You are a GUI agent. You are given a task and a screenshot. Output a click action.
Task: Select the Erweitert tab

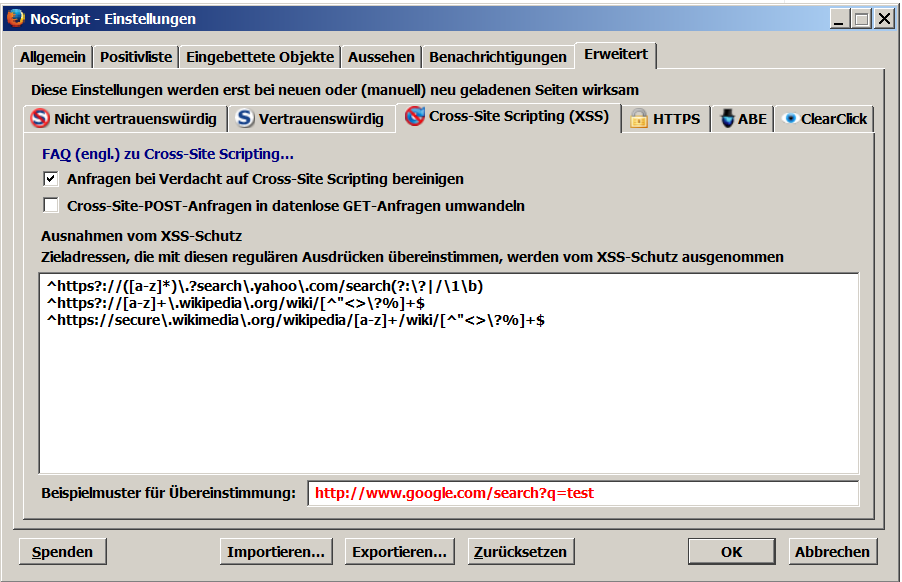pyautogui.click(x=616, y=55)
